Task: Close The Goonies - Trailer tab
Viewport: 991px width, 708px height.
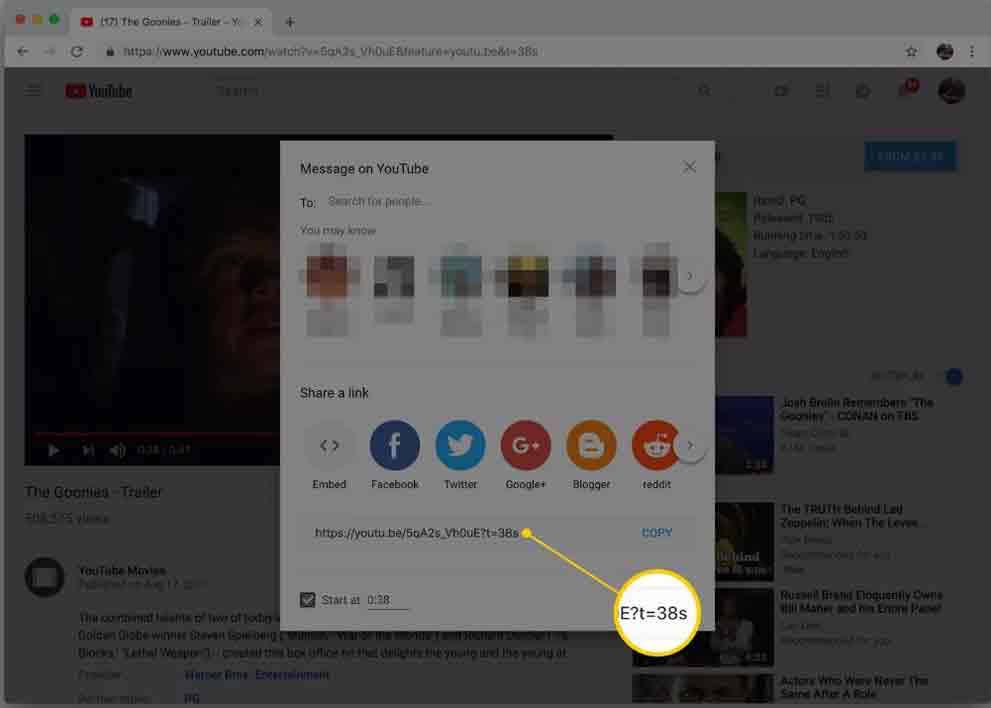Action: tap(258, 22)
